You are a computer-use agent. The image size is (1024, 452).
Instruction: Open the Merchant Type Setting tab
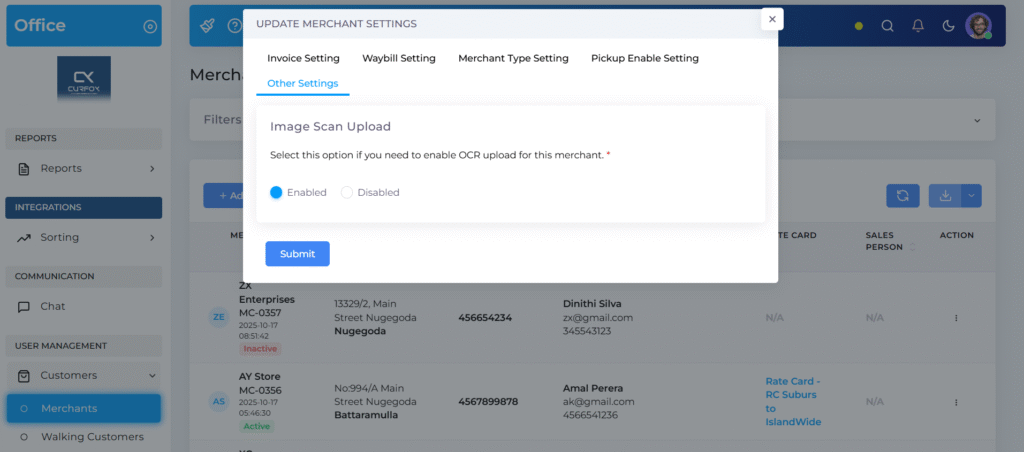coord(513,58)
